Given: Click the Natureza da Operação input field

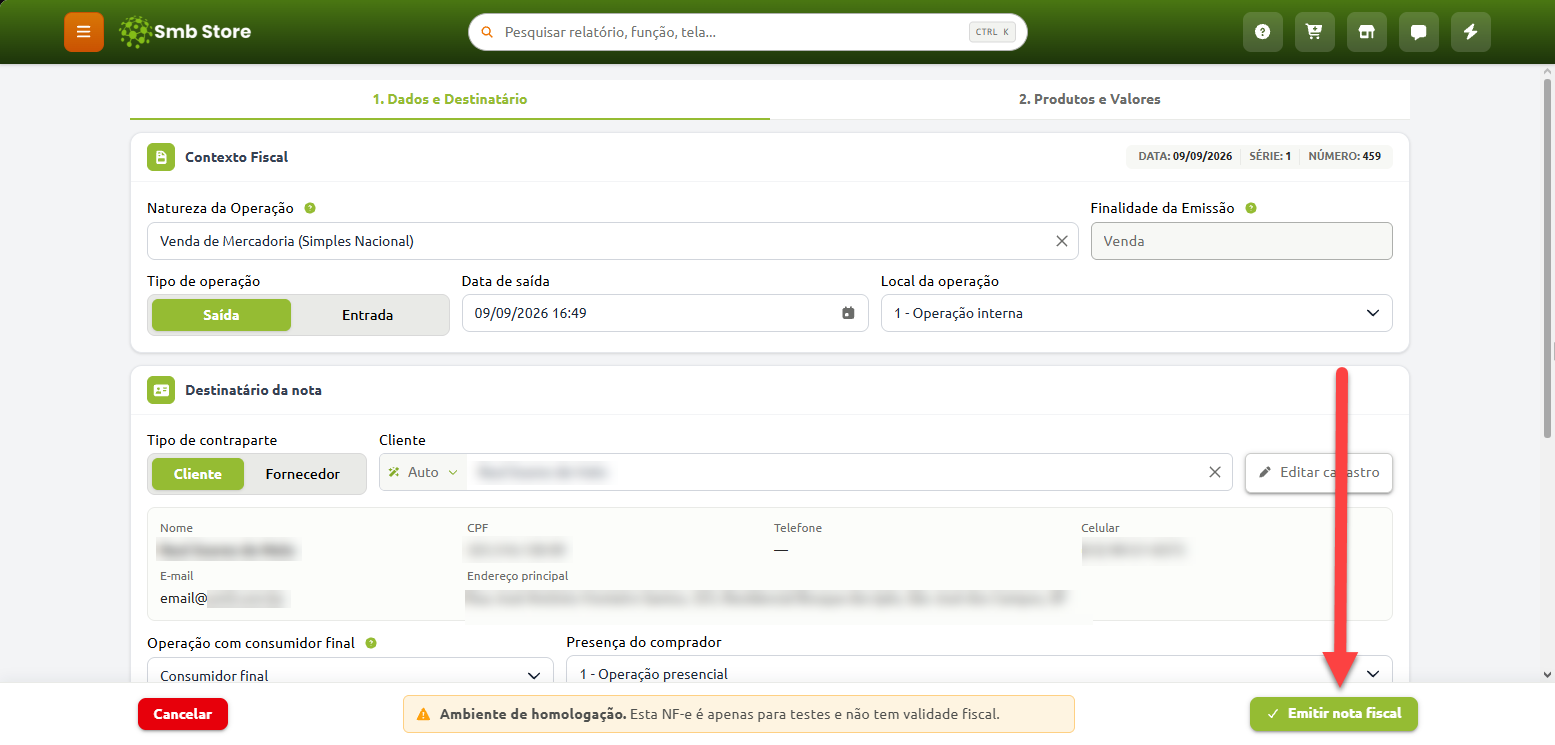Looking at the screenshot, I should point(612,241).
